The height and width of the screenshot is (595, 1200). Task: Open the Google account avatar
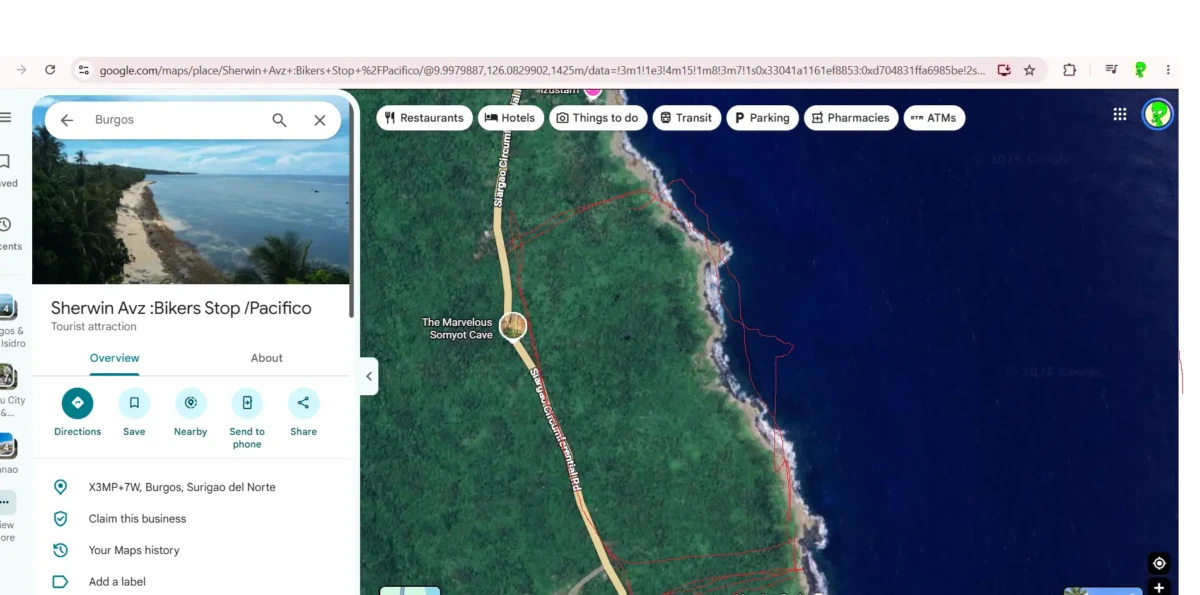pos(1158,114)
